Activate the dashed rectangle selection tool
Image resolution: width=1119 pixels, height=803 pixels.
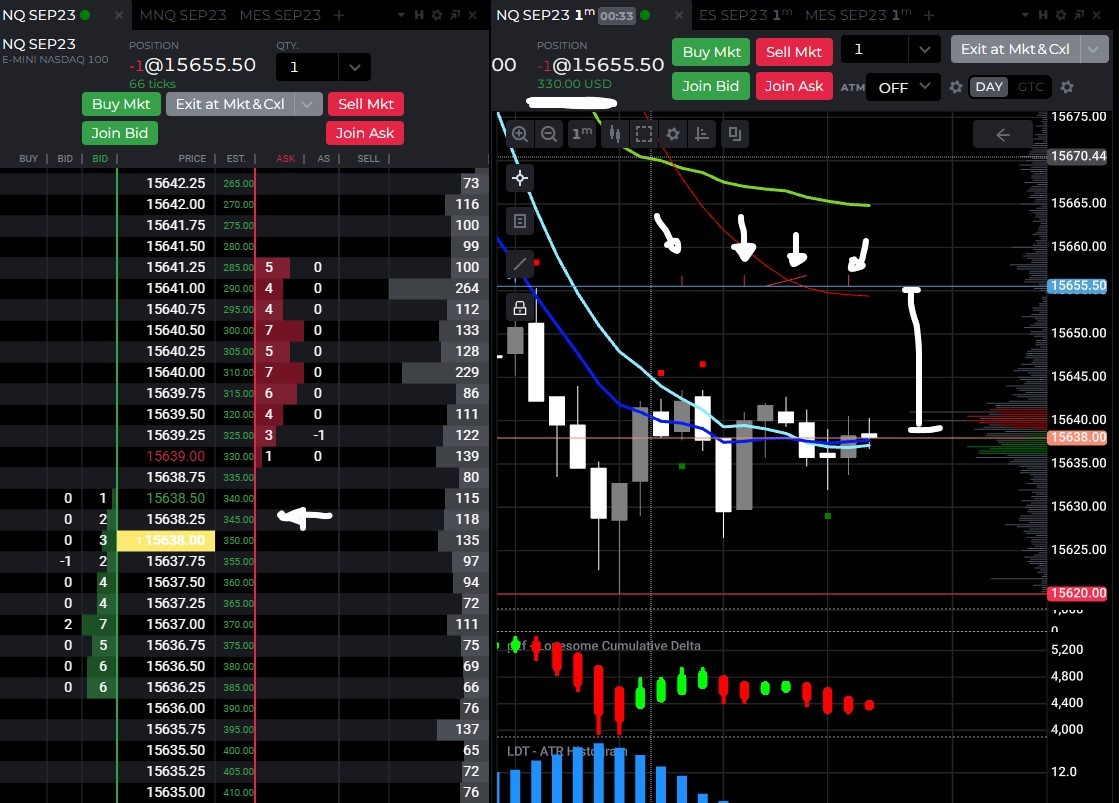(x=644, y=134)
